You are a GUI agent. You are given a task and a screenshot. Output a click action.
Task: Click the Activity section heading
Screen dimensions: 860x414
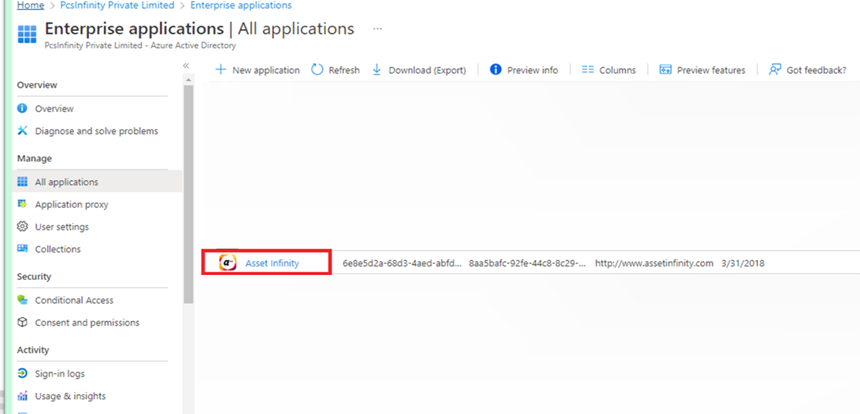coord(33,350)
